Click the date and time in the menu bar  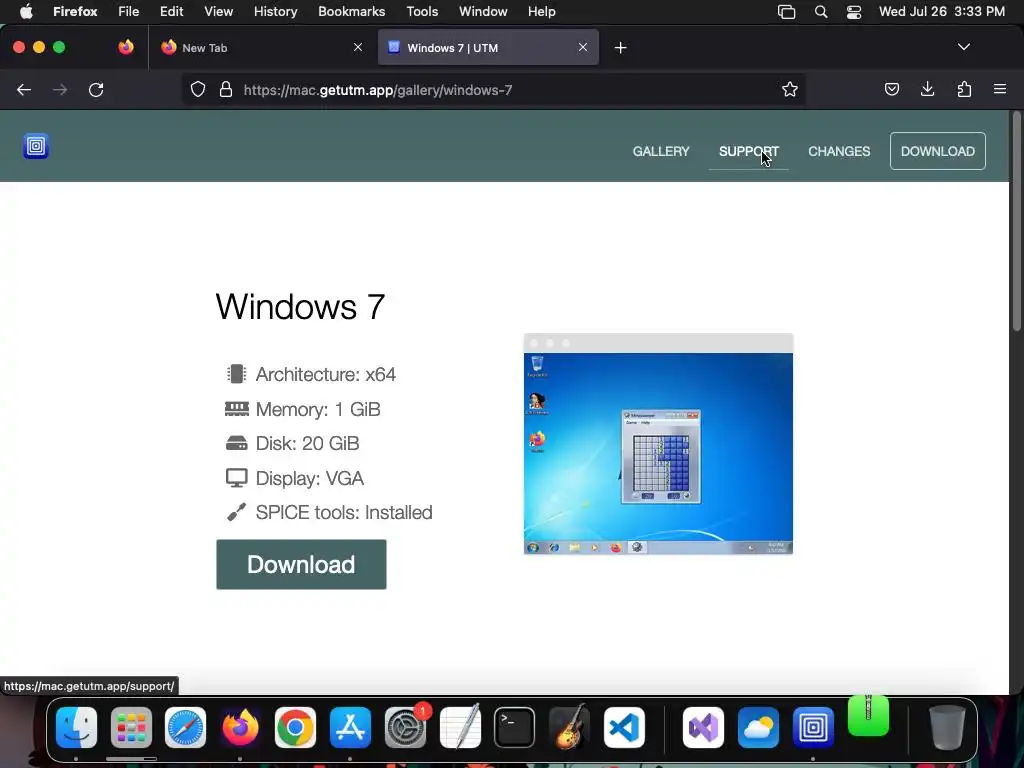(x=942, y=11)
